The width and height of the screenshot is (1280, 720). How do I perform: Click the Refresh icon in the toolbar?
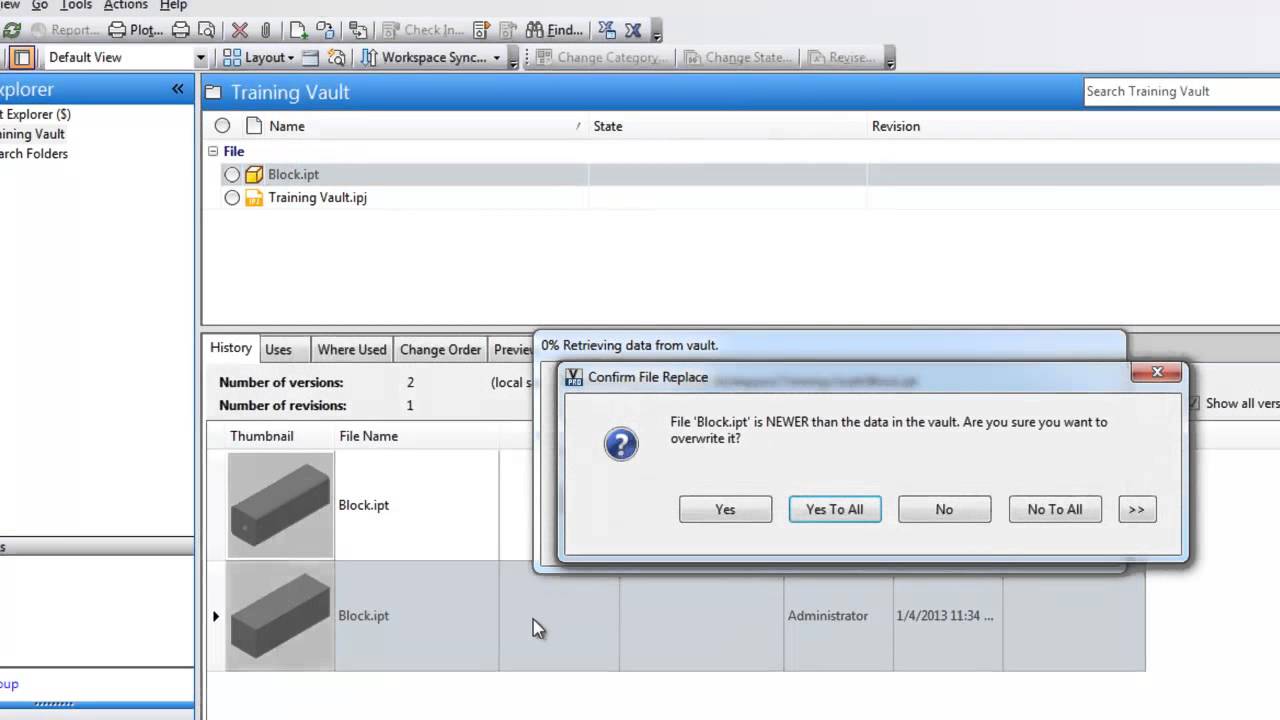(x=12, y=30)
